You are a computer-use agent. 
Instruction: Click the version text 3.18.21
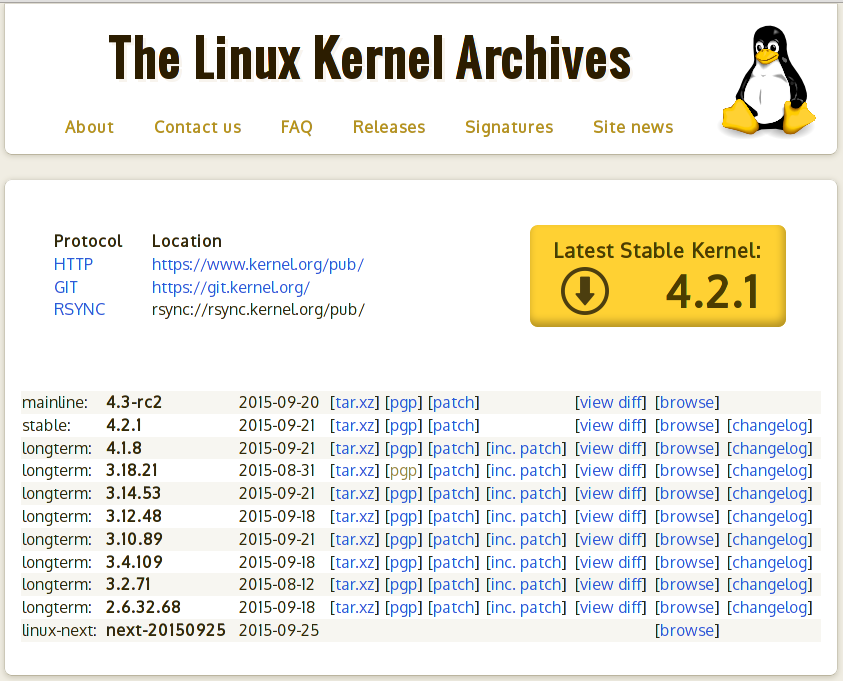[x=132, y=470]
